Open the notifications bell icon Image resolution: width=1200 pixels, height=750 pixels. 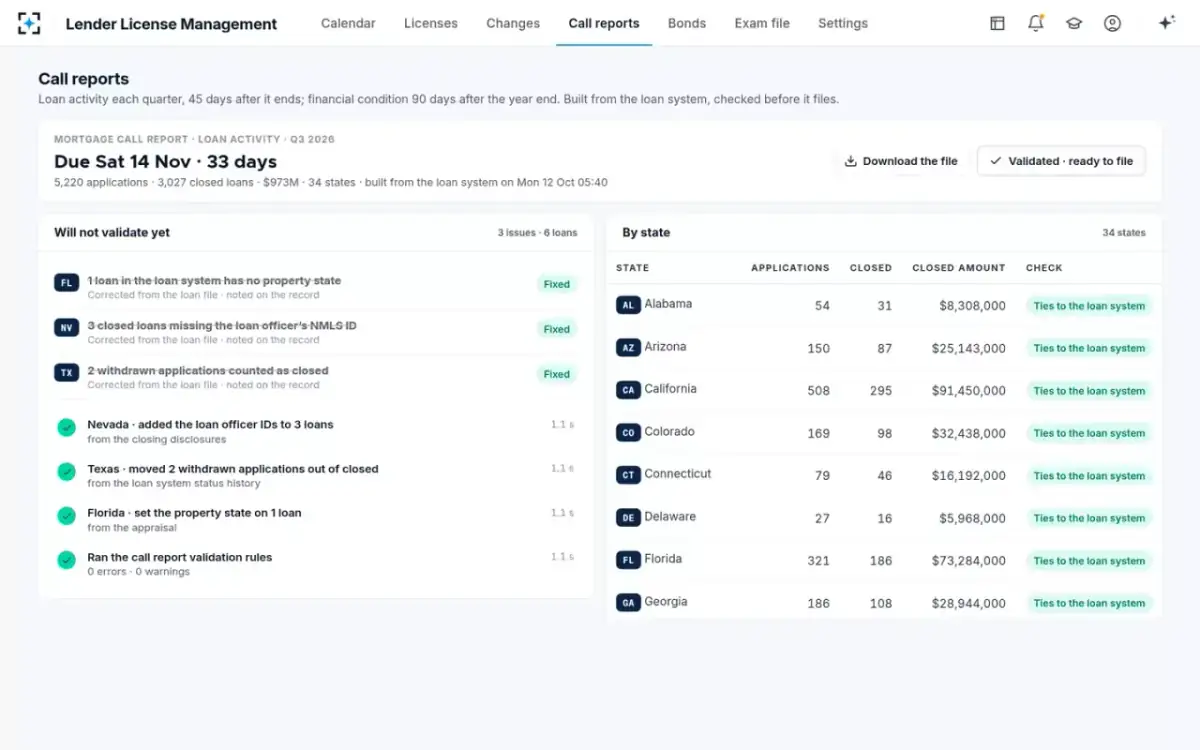click(x=1036, y=23)
